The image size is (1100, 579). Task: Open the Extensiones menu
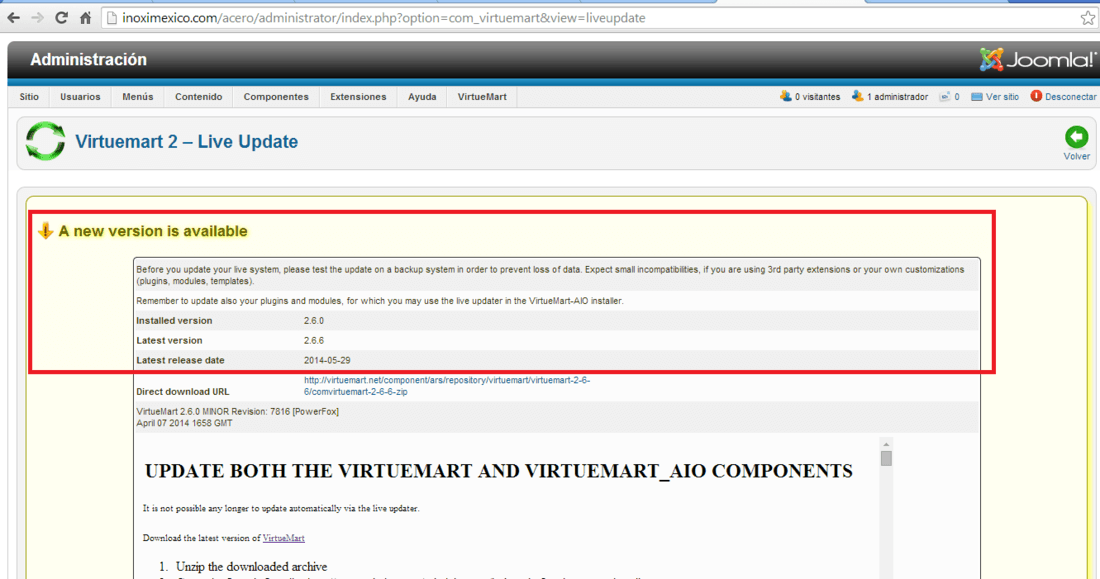click(x=358, y=97)
